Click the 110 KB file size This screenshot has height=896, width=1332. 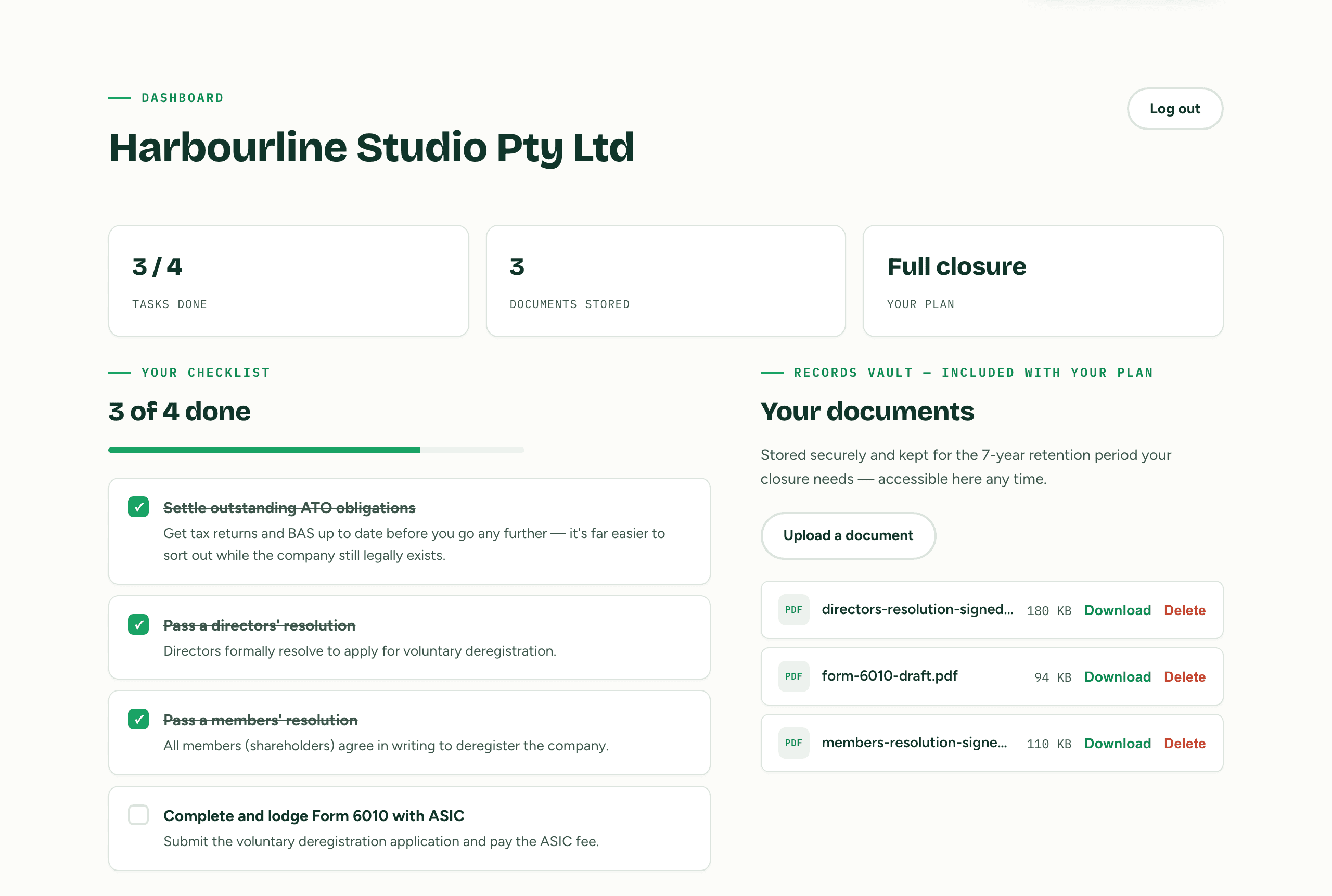click(x=1048, y=744)
